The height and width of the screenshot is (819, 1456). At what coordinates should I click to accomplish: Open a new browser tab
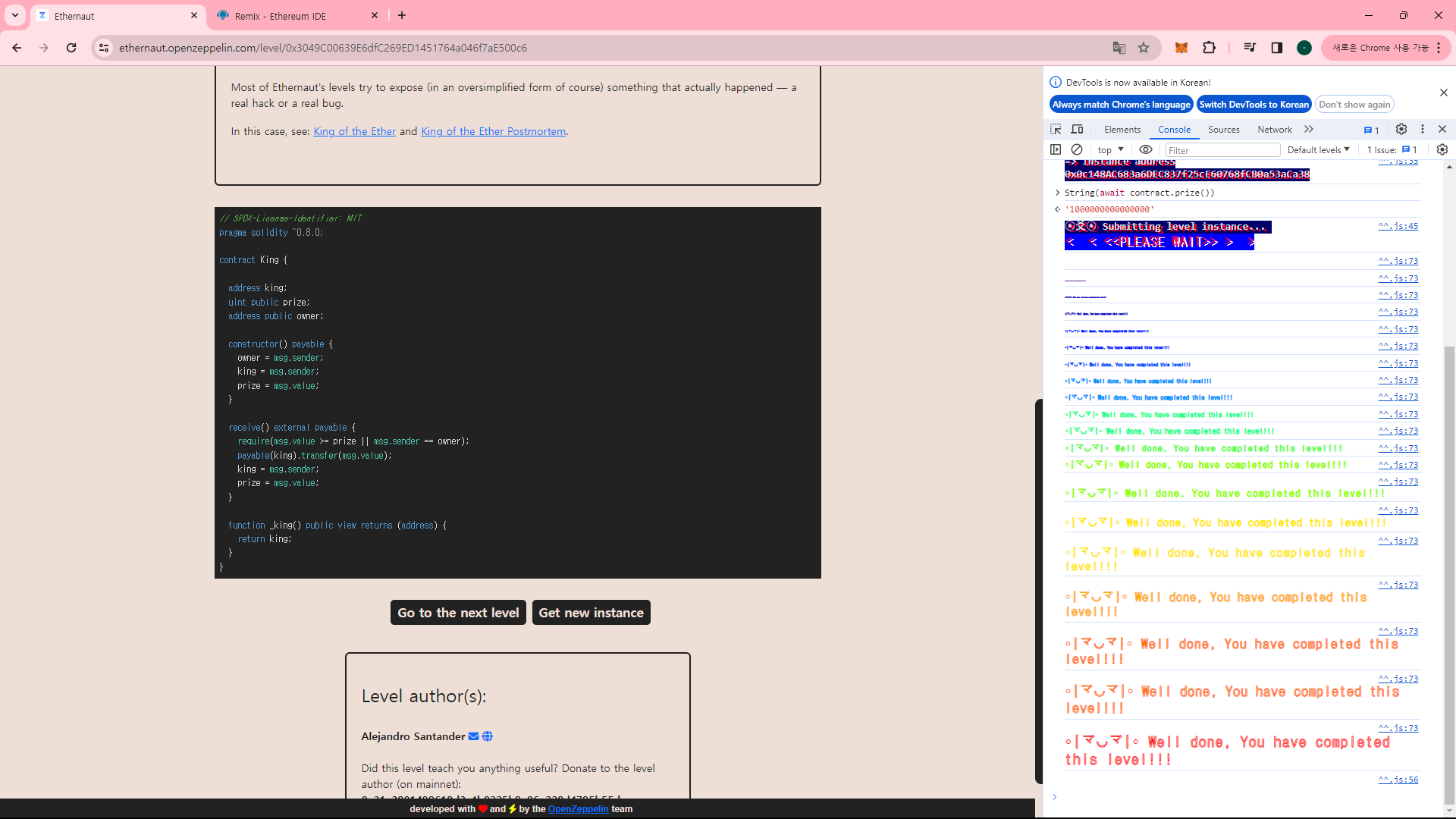point(402,15)
